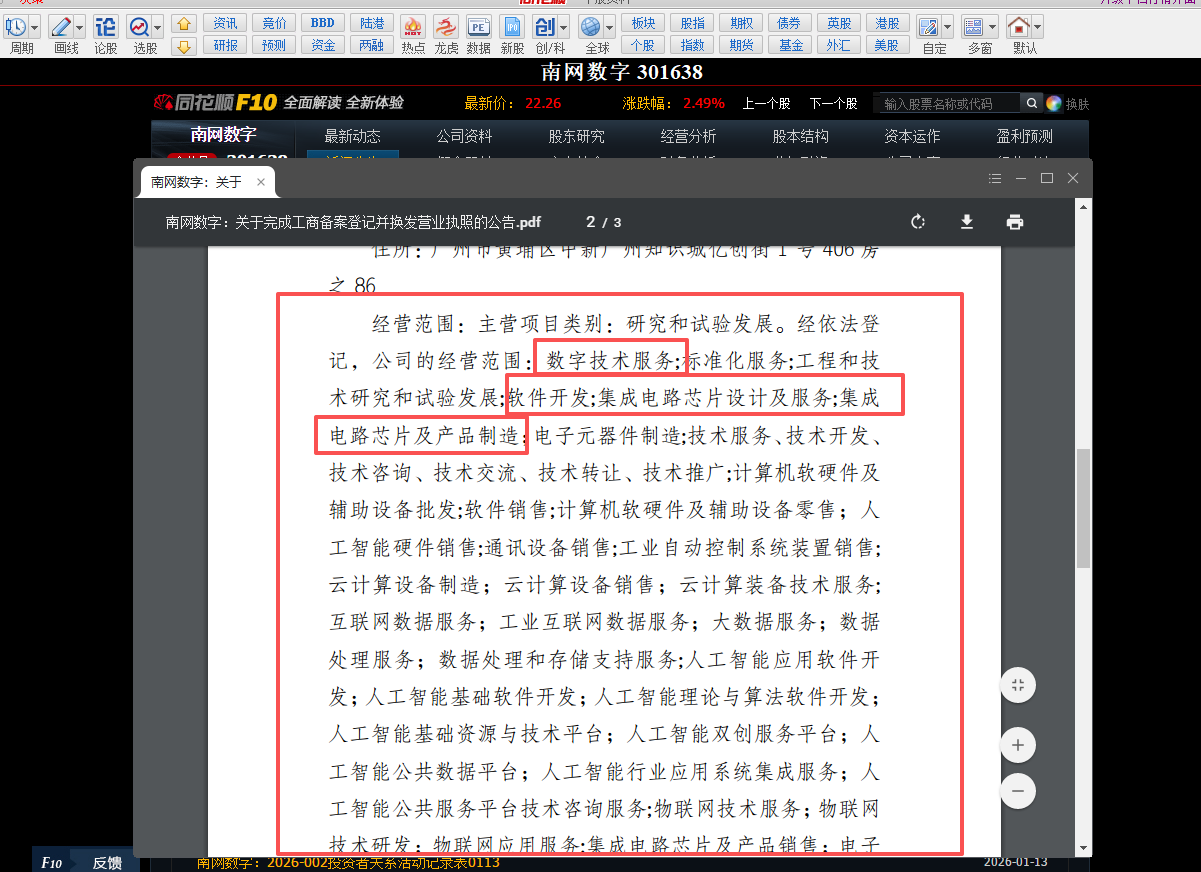
Task: Expand the 全球 dropdown arrow
Action: [x=609, y=27]
